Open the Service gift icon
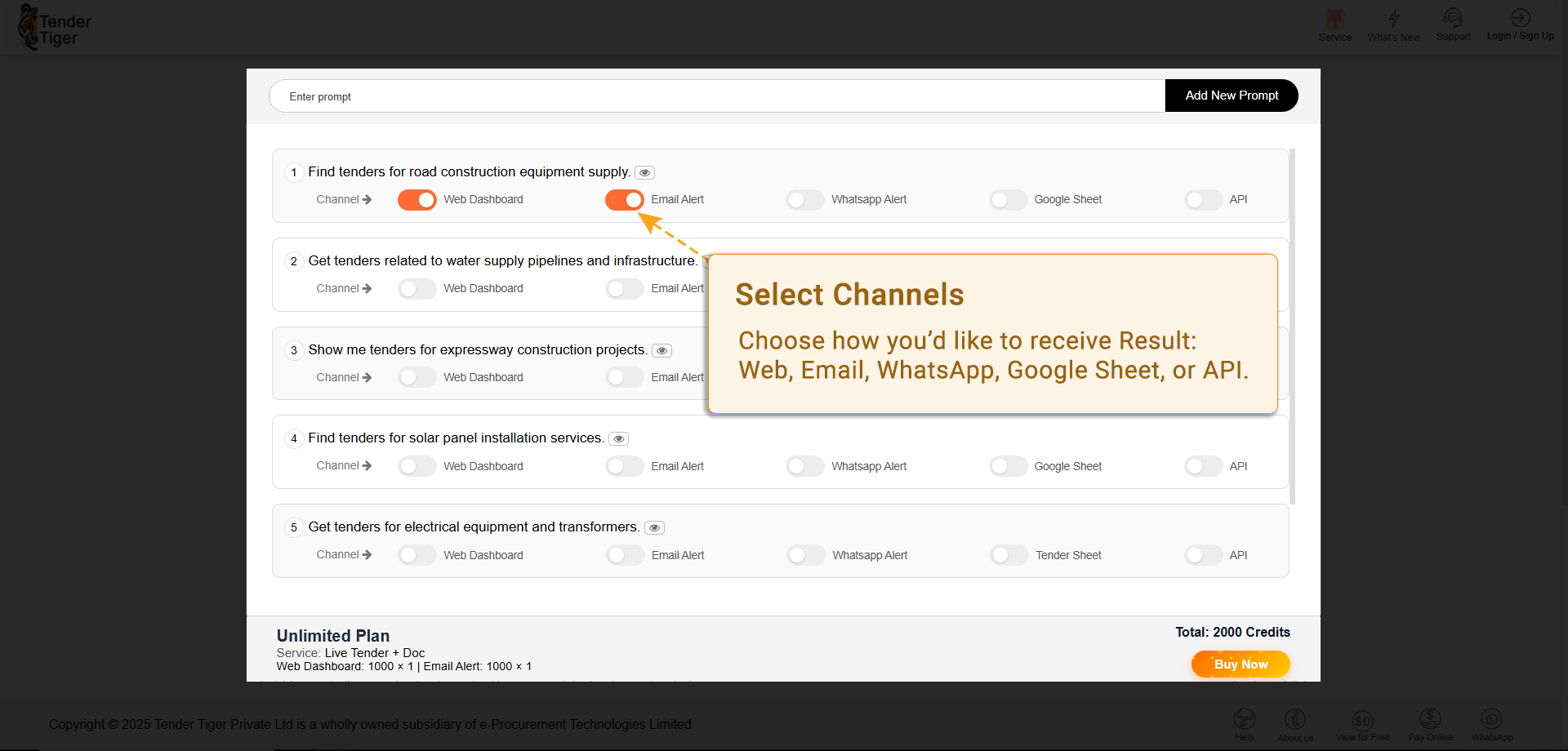This screenshot has width=1568, height=751. [1334, 20]
